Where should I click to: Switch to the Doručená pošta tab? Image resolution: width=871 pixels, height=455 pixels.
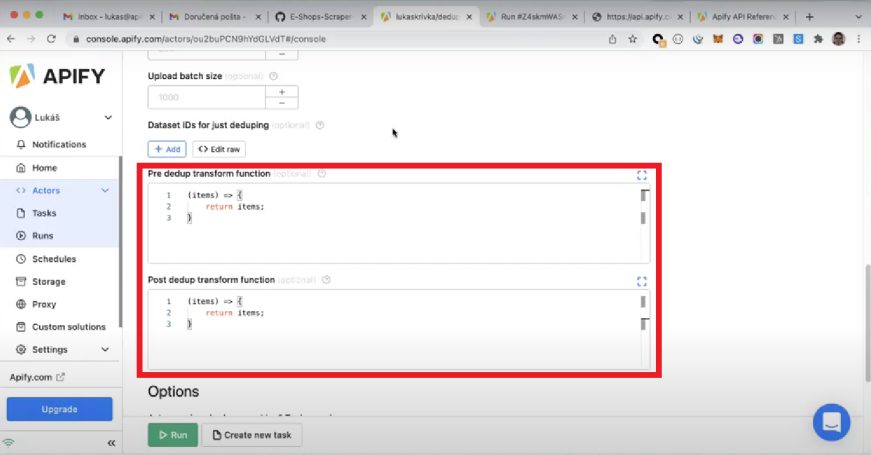214,17
